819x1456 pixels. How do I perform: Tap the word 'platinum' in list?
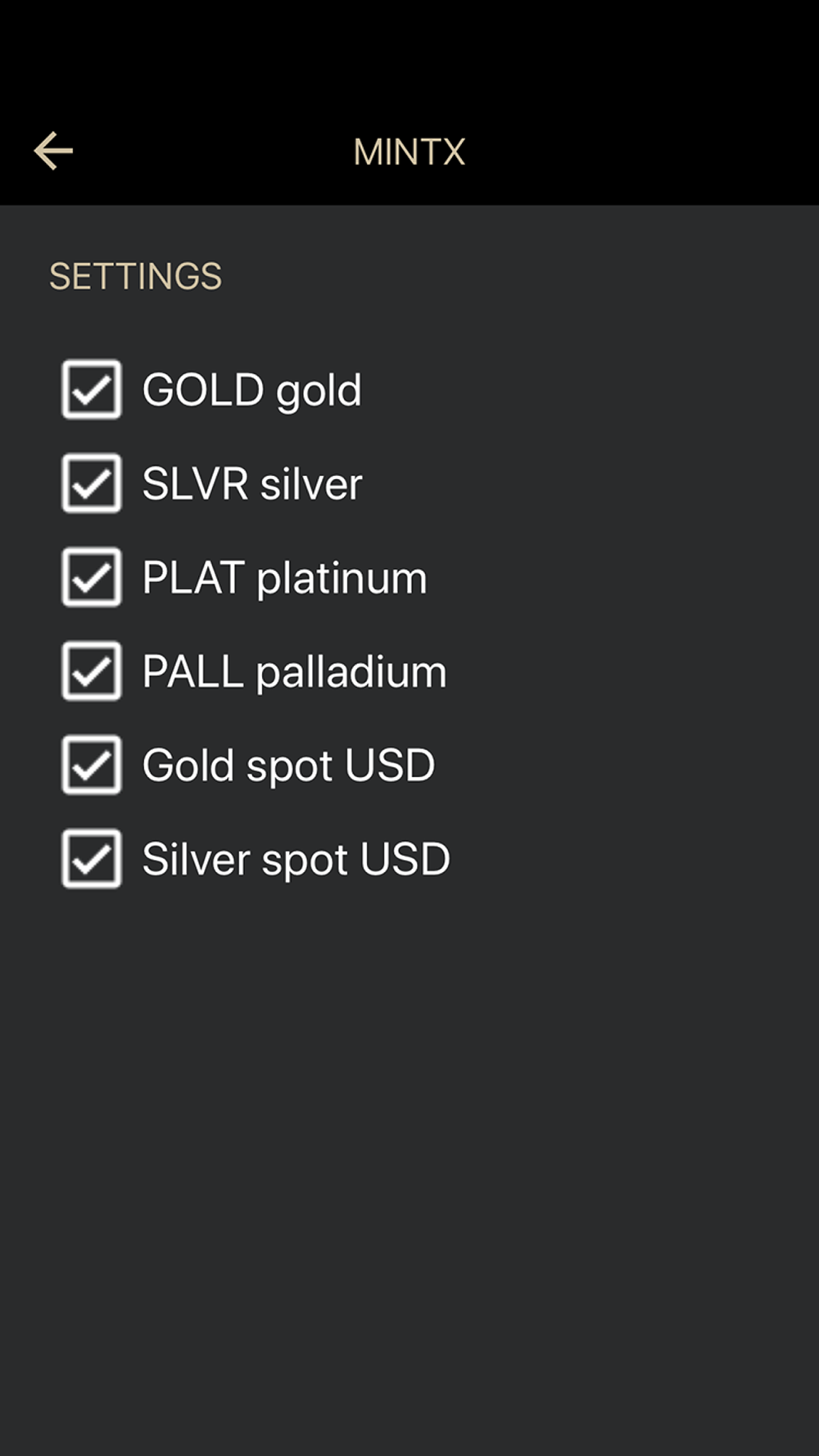coord(342,579)
